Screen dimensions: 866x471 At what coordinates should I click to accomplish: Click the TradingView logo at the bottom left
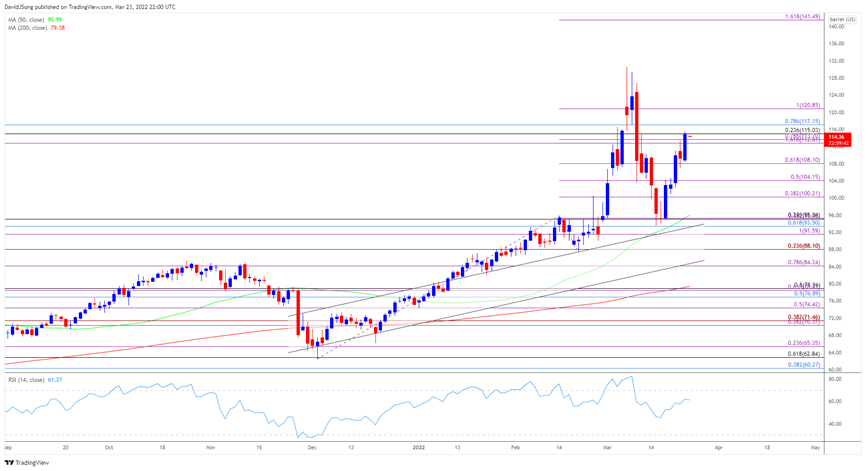[27, 463]
